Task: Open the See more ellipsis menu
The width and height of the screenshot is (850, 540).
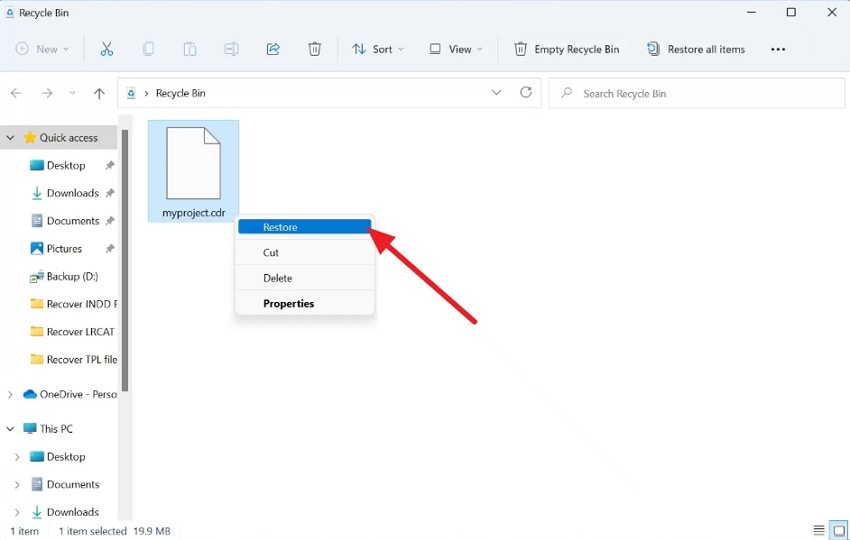Action: click(x=778, y=49)
